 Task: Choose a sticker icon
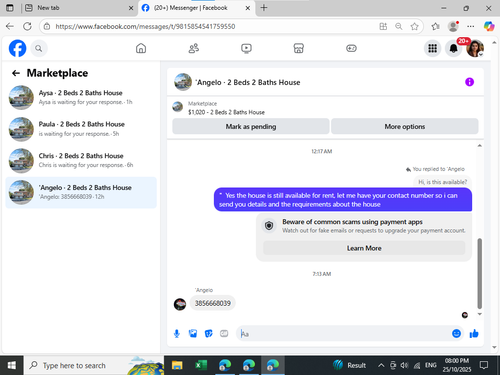pos(208,333)
